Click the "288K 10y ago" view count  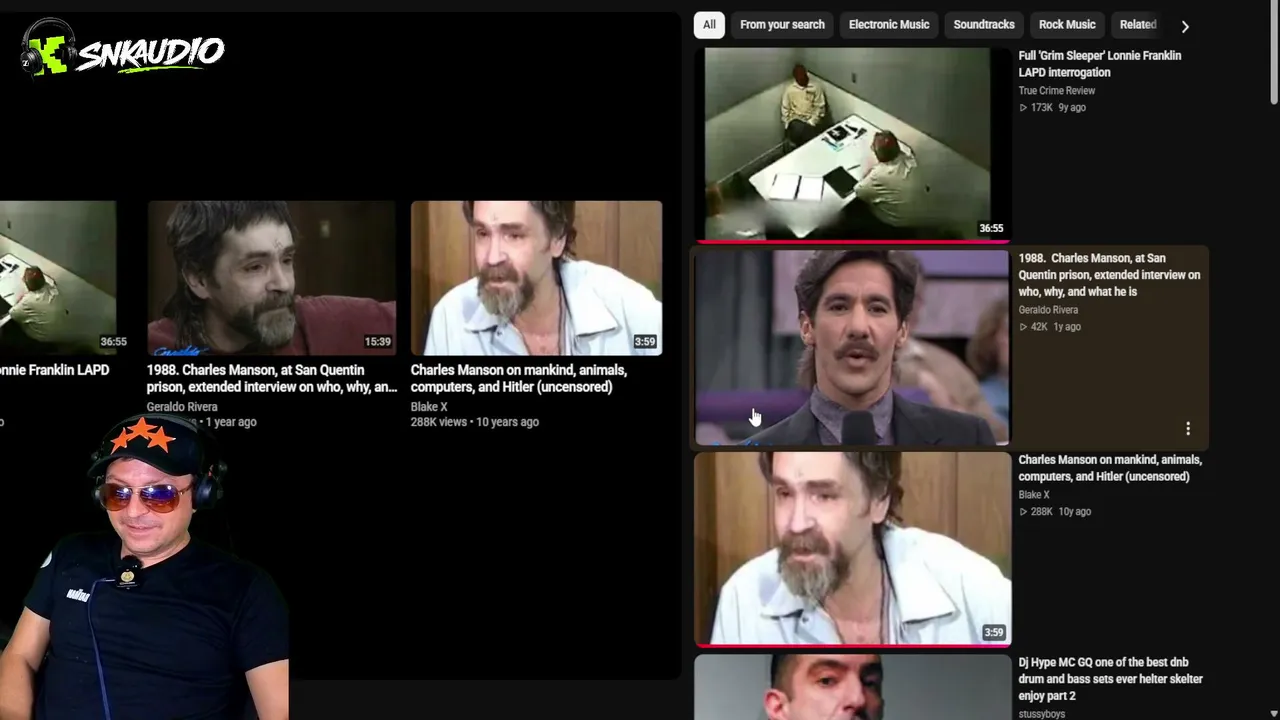pyautogui.click(x=1054, y=512)
